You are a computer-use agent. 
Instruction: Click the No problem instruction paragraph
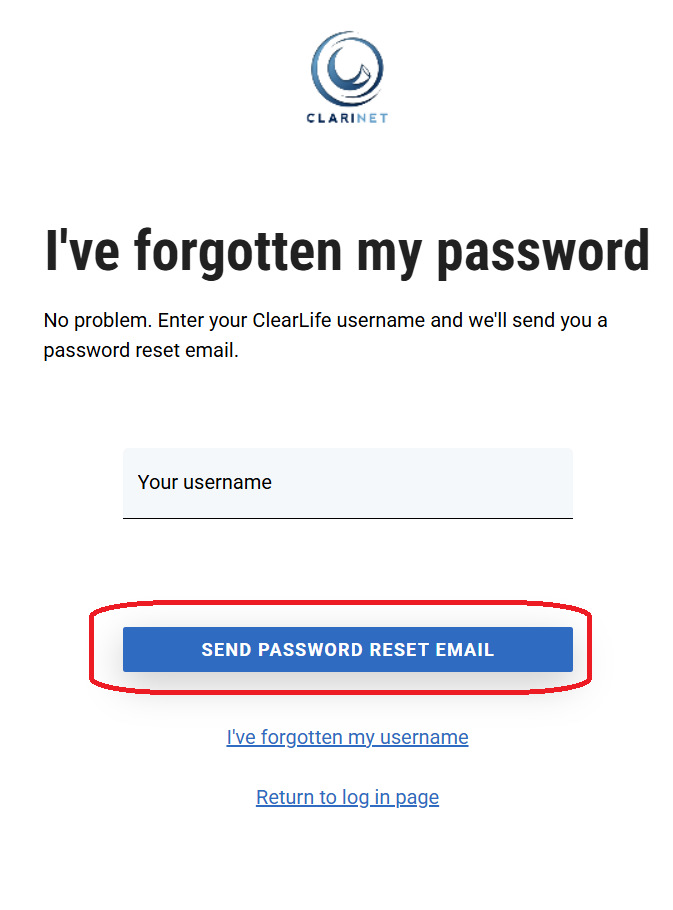(325, 336)
